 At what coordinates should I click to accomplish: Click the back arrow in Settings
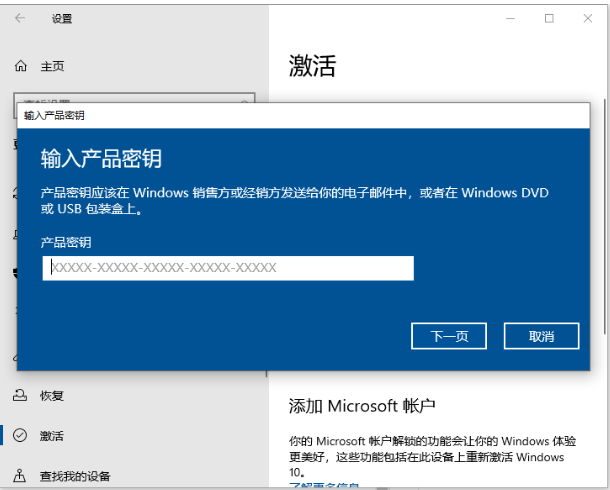point(22,19)
